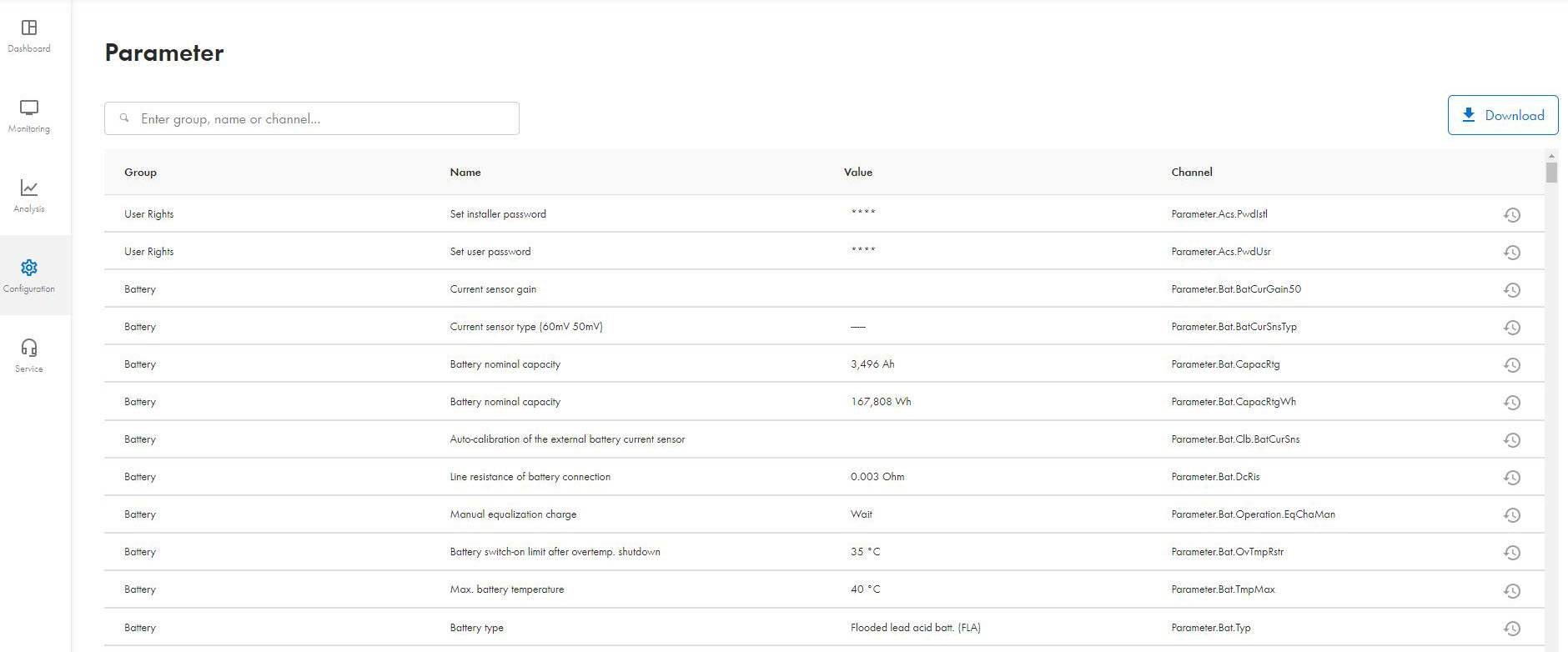Show history for Set installer password
The height and width of the screenshot is (652, 1568).
[x=1511, y=215]
